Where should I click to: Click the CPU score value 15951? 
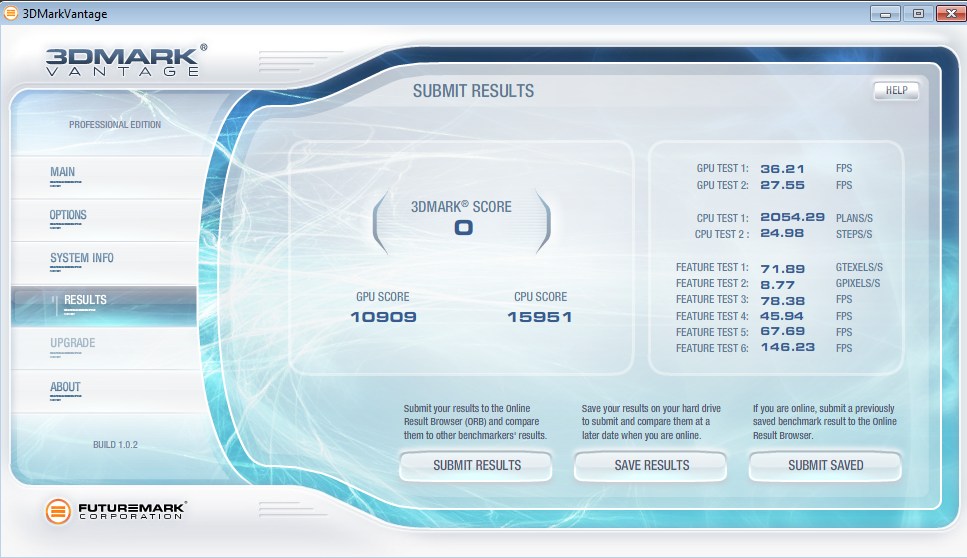point(540,317)
